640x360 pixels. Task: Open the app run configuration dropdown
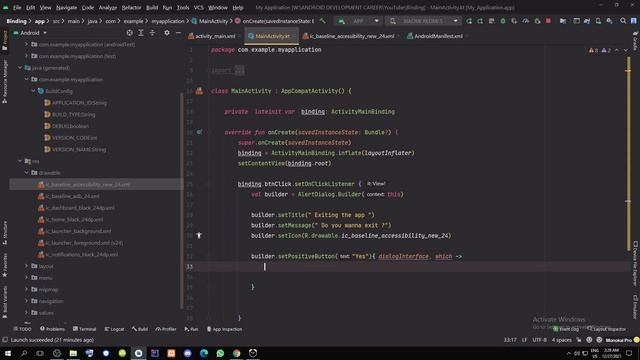pos(358,21)
